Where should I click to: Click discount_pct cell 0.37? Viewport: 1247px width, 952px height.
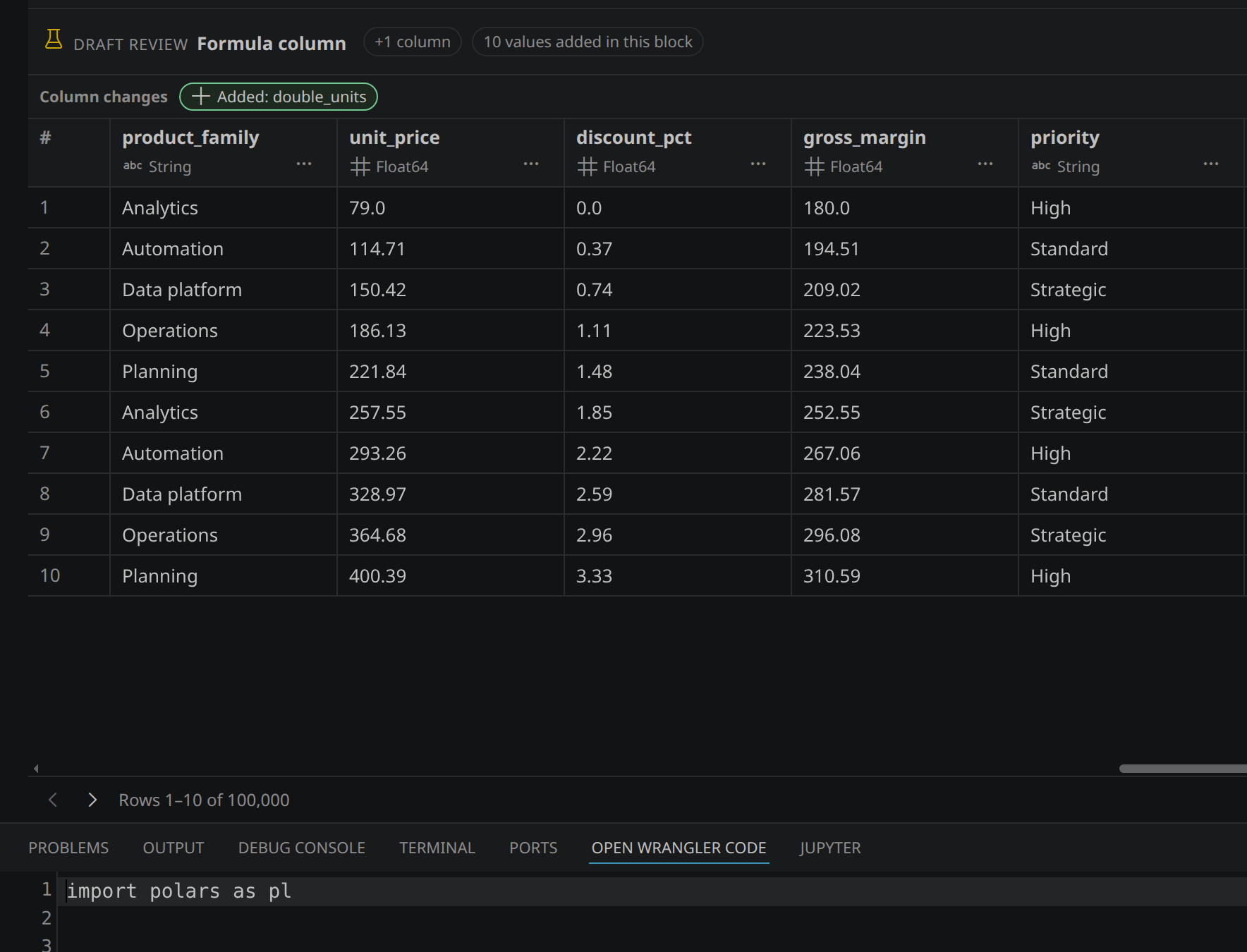tap(678, 248)
